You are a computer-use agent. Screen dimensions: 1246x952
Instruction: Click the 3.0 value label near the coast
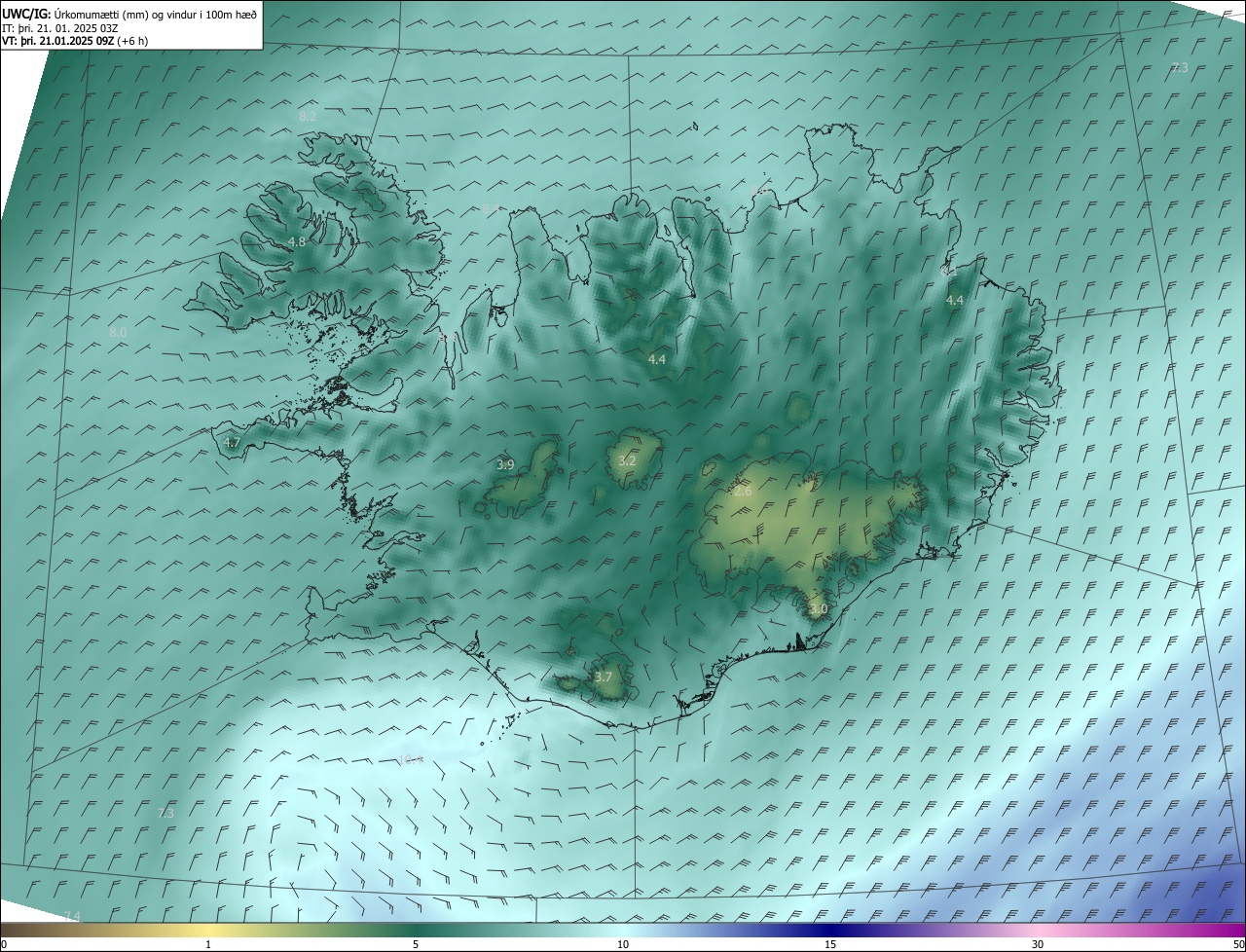(818, 609)
